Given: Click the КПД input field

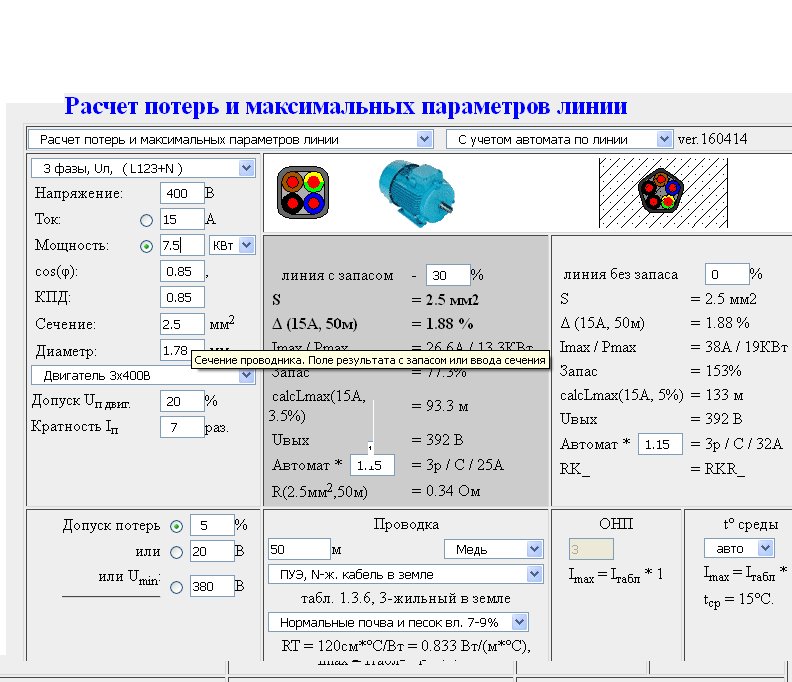Looking at the screenshot, I should tap(182, 298).
